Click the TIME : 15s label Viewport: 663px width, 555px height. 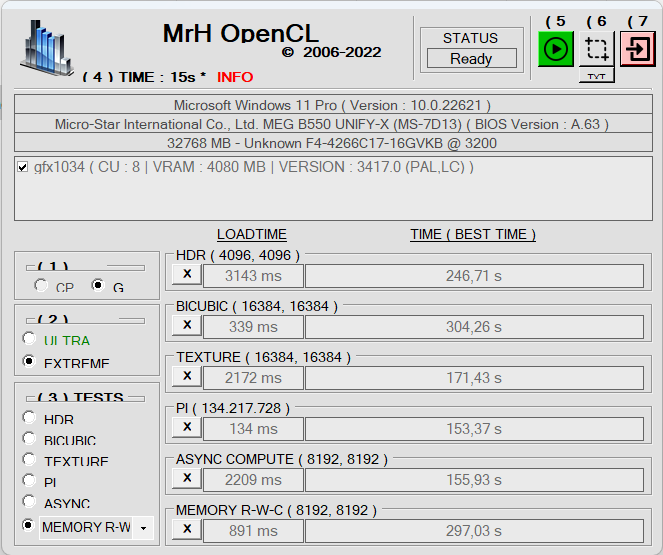(x=157, y=77)
